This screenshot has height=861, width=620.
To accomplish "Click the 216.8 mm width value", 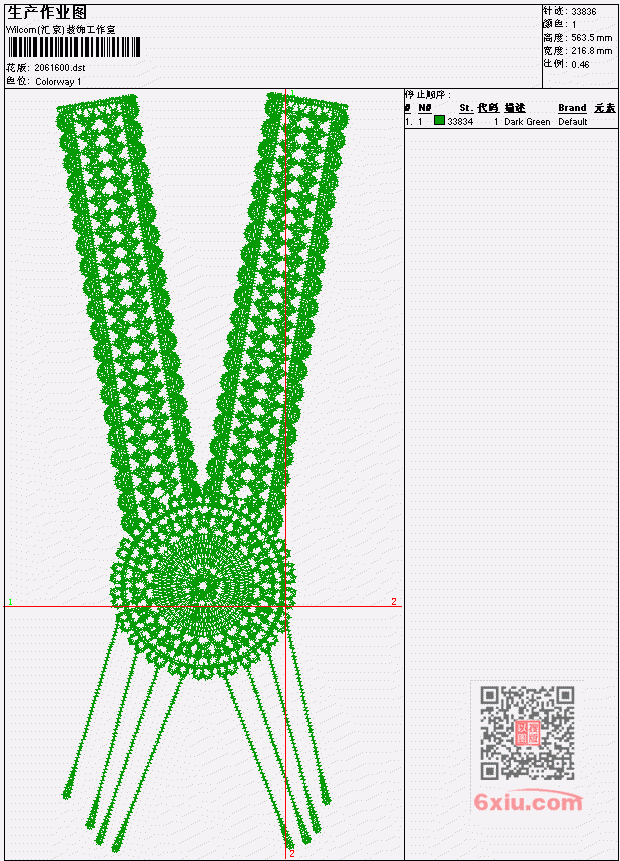I will point(591,51).
